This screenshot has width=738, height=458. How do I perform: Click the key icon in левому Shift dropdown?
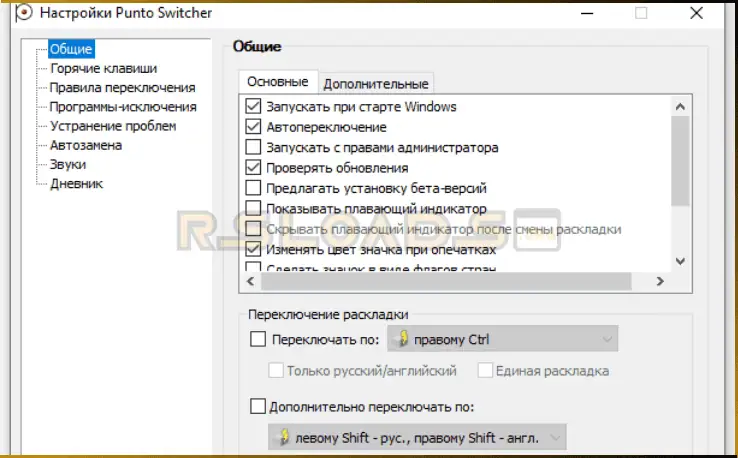(x=284, y=438)
